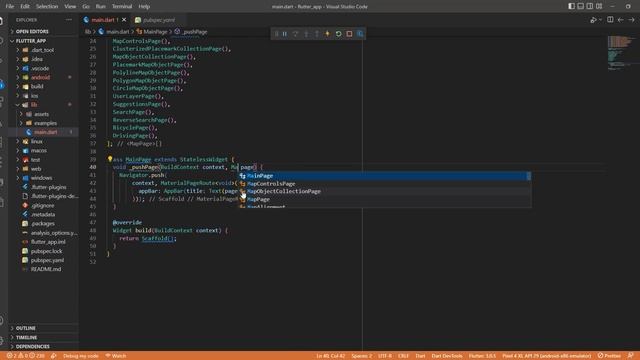Toggle panel layout icon in title bar
Screen dimensions: 640x360
click(580, 6)
